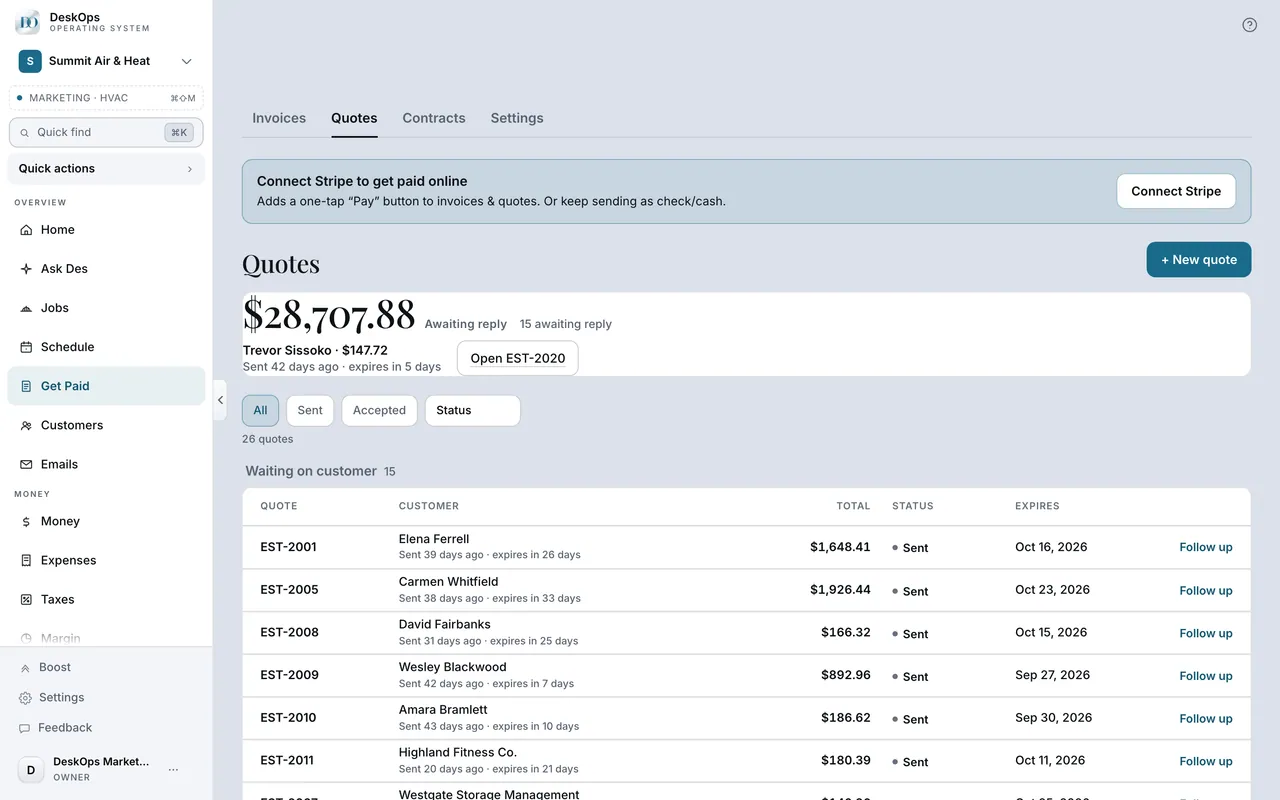This screenshot has width=1280, height=800.
Task: Follow up on EST-2008 David Fairbanks
Action: [x=1206, y=633]
